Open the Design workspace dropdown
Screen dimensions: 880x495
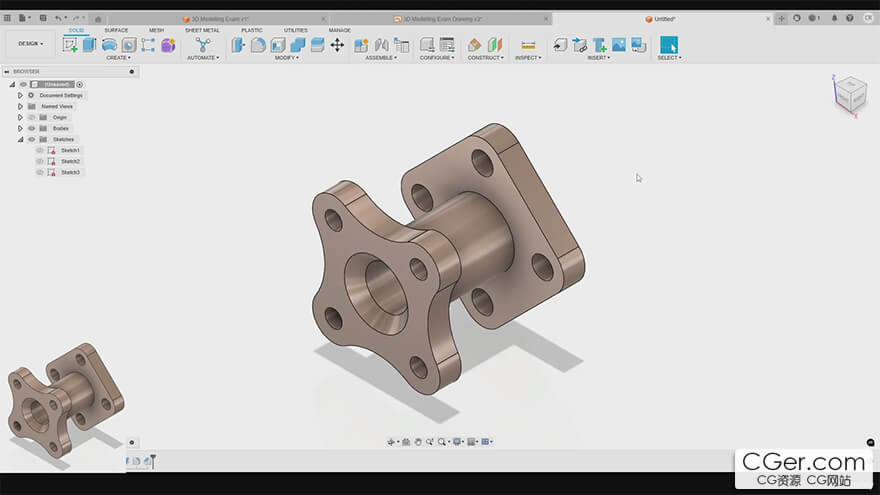tap(30, 44)
